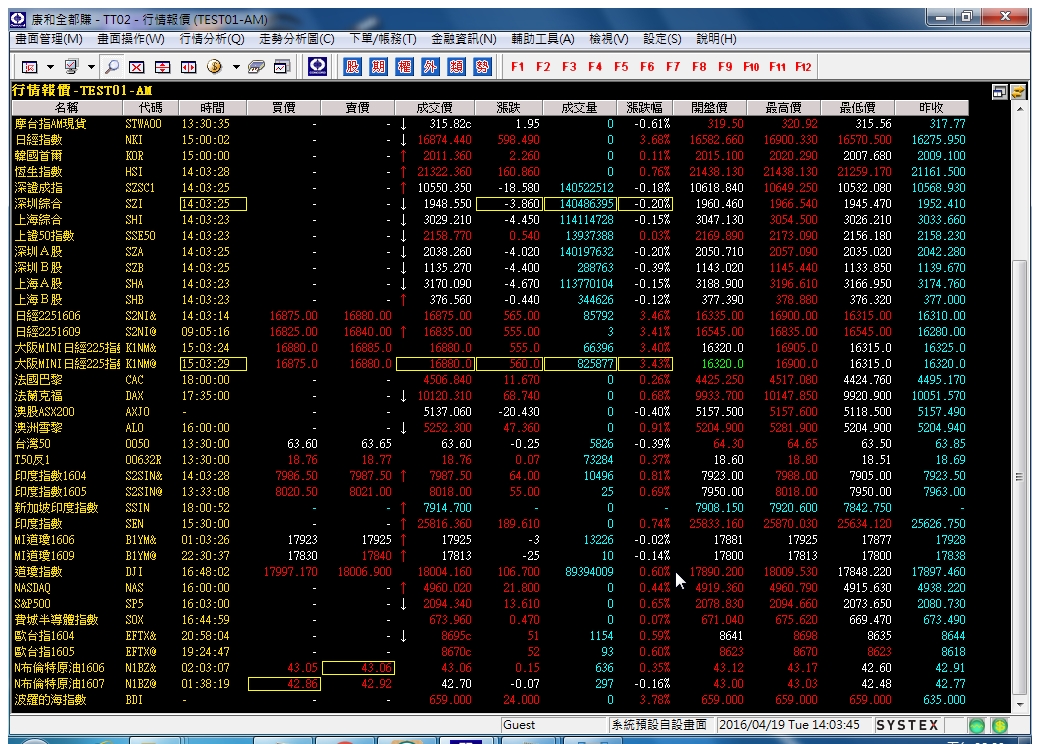Image resolution: width=1040 pixels, height=744 pixels.
Task: Click the blue 勢 trend category button
Action: point(482,66)
